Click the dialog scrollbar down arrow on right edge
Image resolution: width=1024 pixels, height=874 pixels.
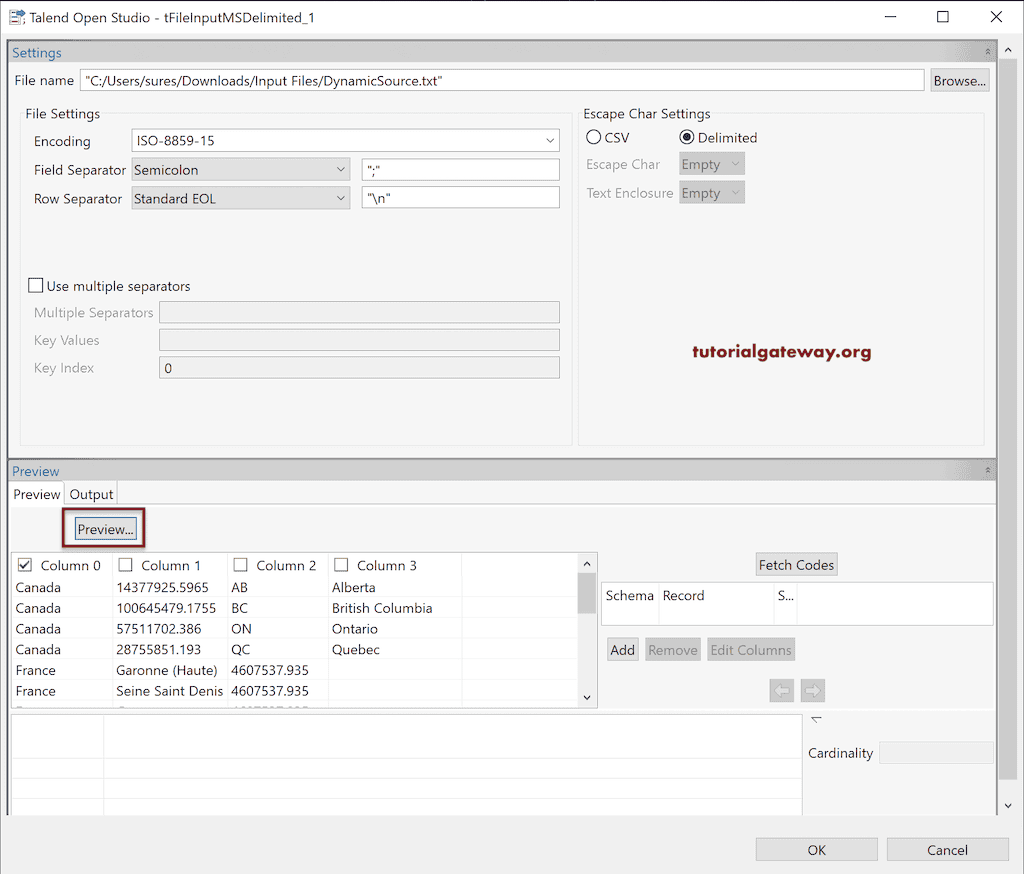pyautogui.click(x=1008, y=805)
